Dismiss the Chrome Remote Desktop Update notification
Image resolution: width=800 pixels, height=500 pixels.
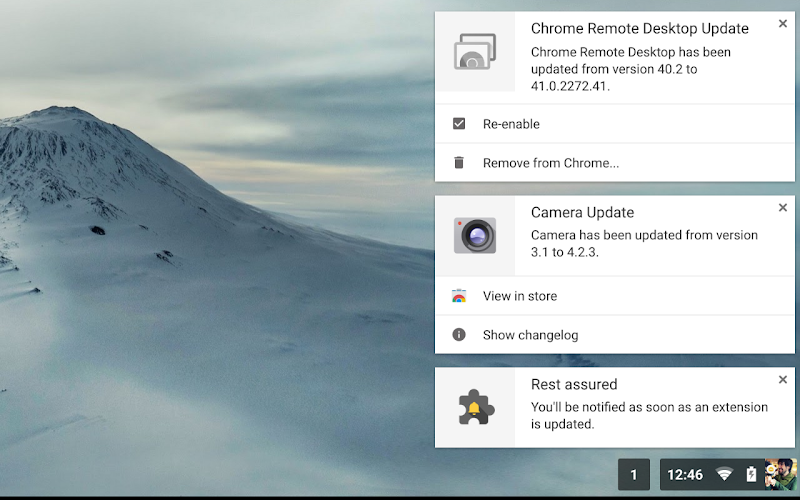tap(783, 23)
